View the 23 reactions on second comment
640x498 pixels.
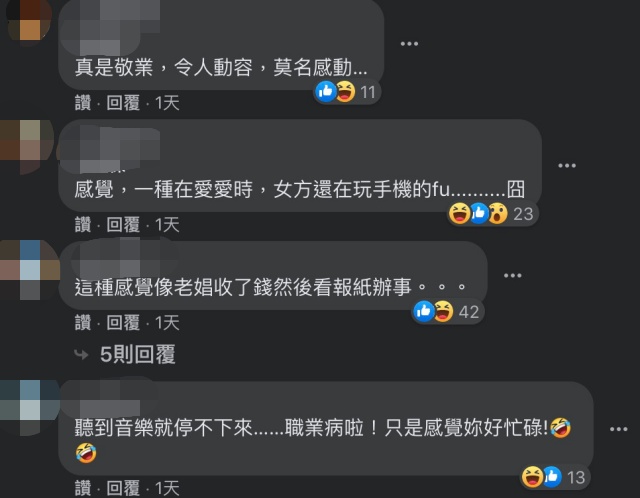click(492, 213)
